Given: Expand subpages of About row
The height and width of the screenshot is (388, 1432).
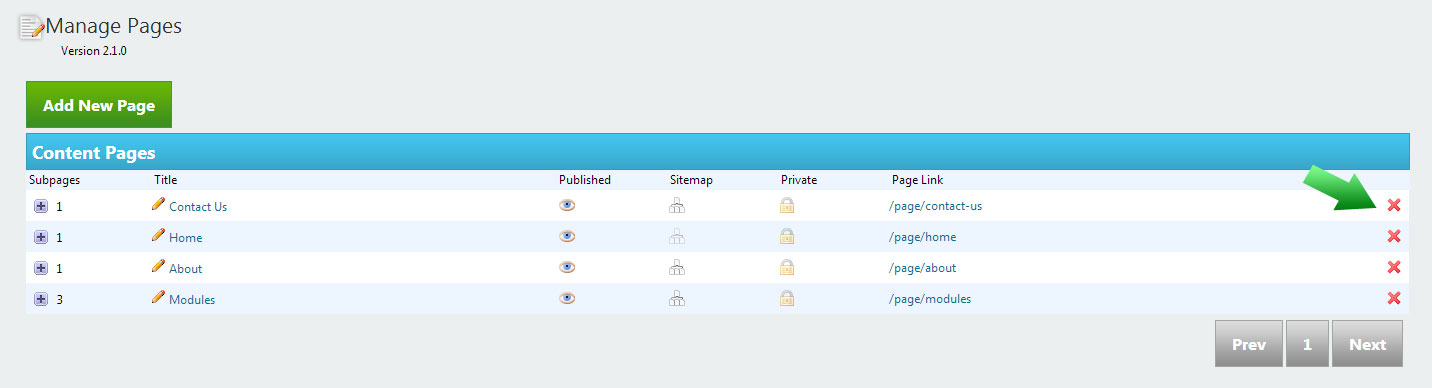Looking at the screenshot, I should pos(41,268).
